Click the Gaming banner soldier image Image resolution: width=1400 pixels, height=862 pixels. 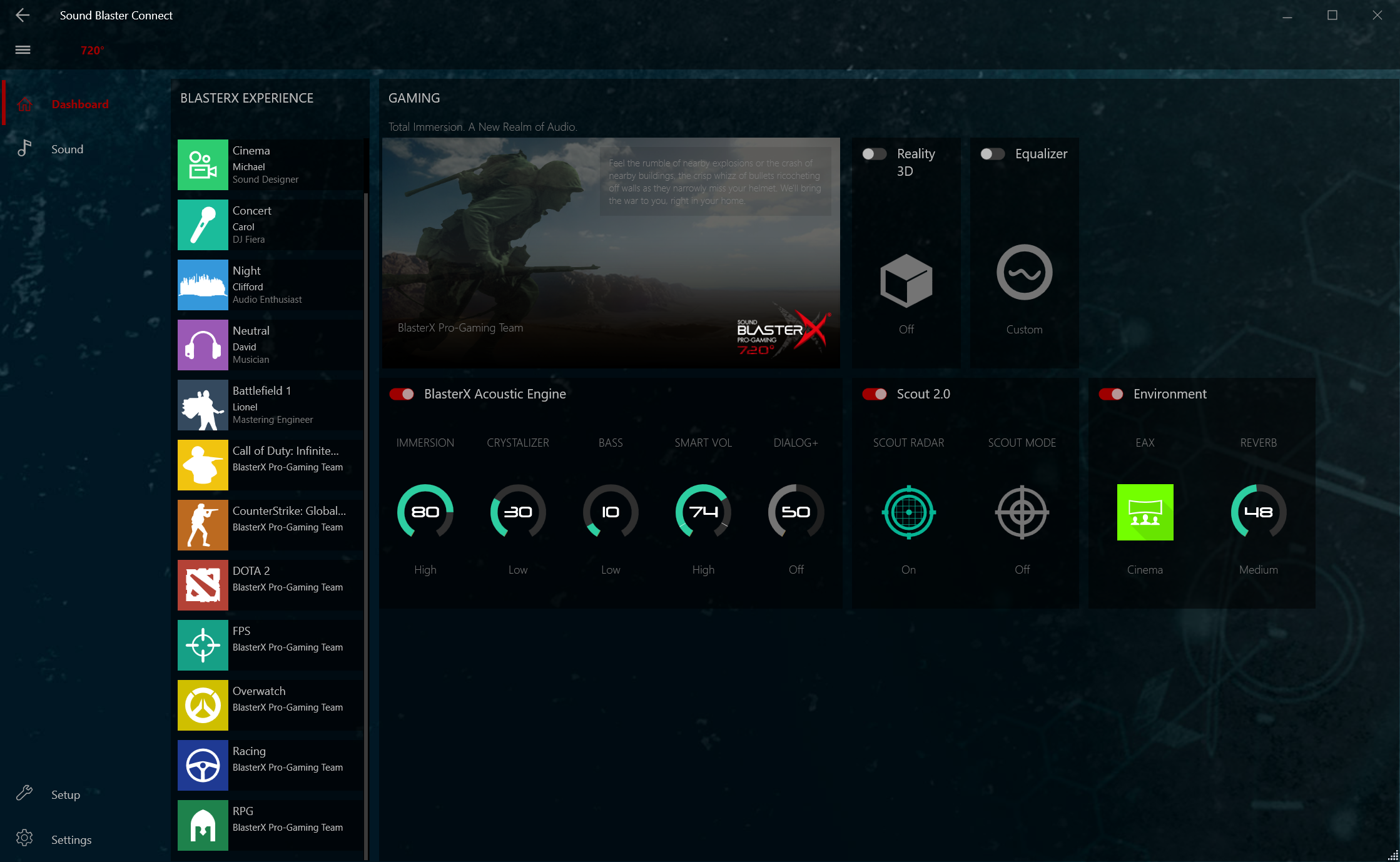[611, 253]
